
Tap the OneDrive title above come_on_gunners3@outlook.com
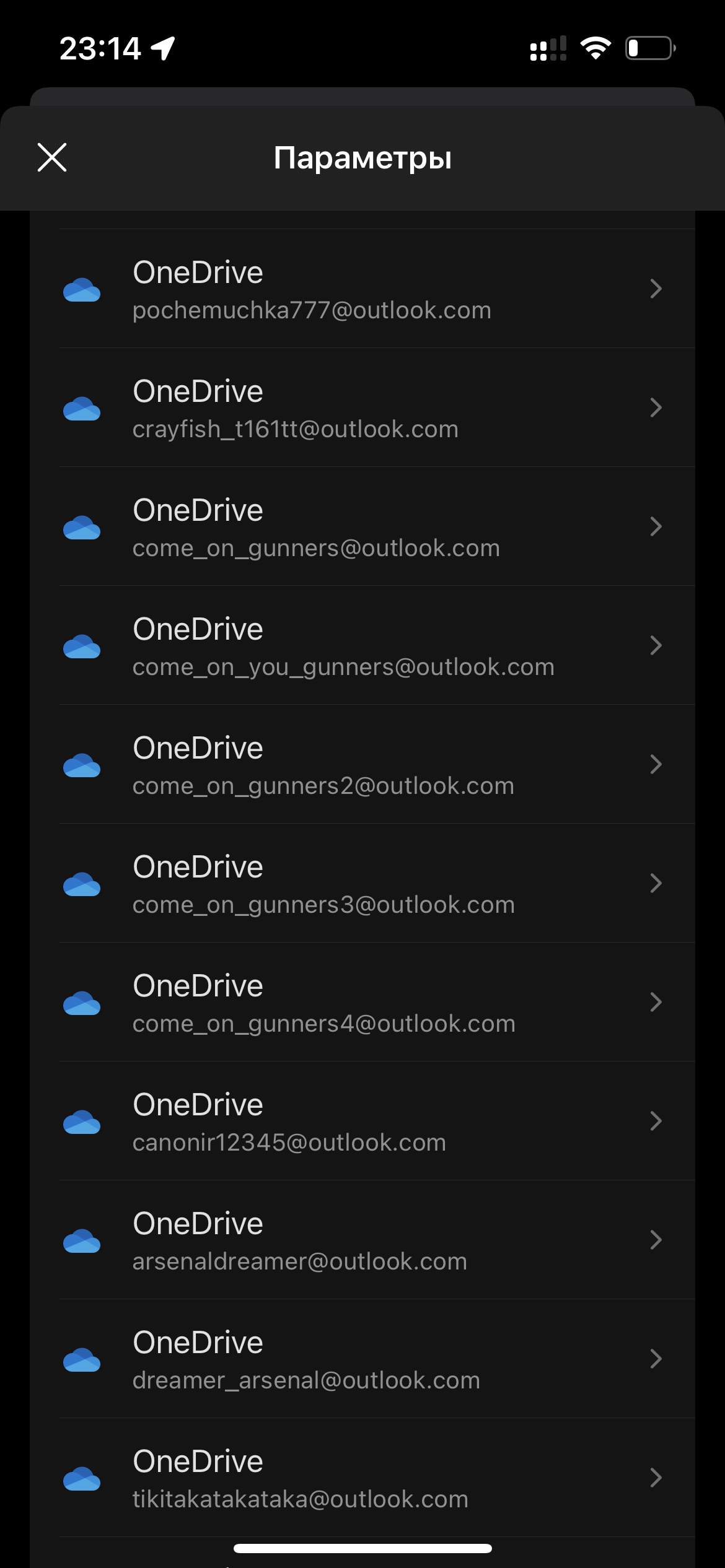198,867
